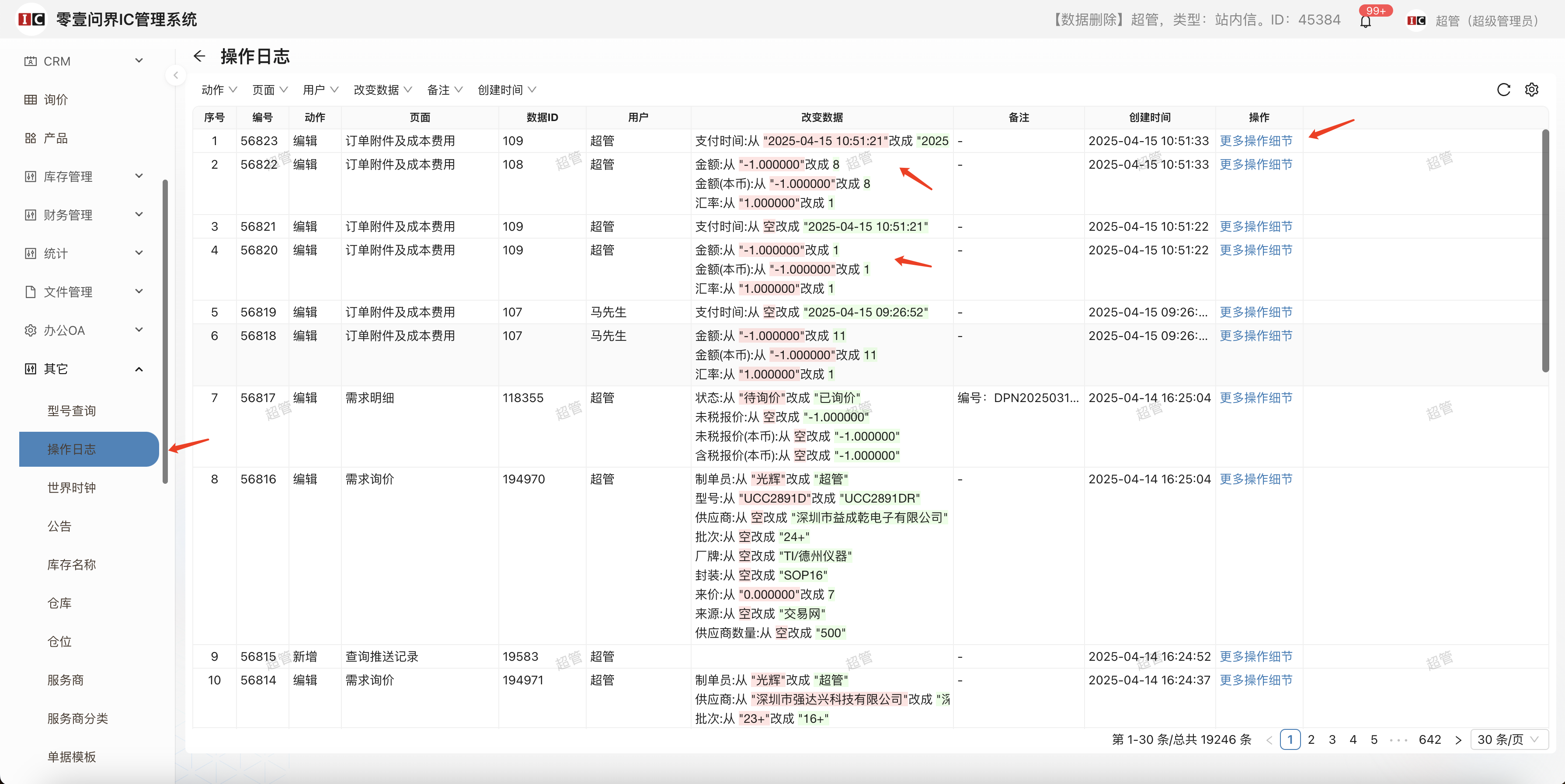Collapse the sidebar using the chevron handle
This screenshot has height=784, width=1565.
[176, 75]
